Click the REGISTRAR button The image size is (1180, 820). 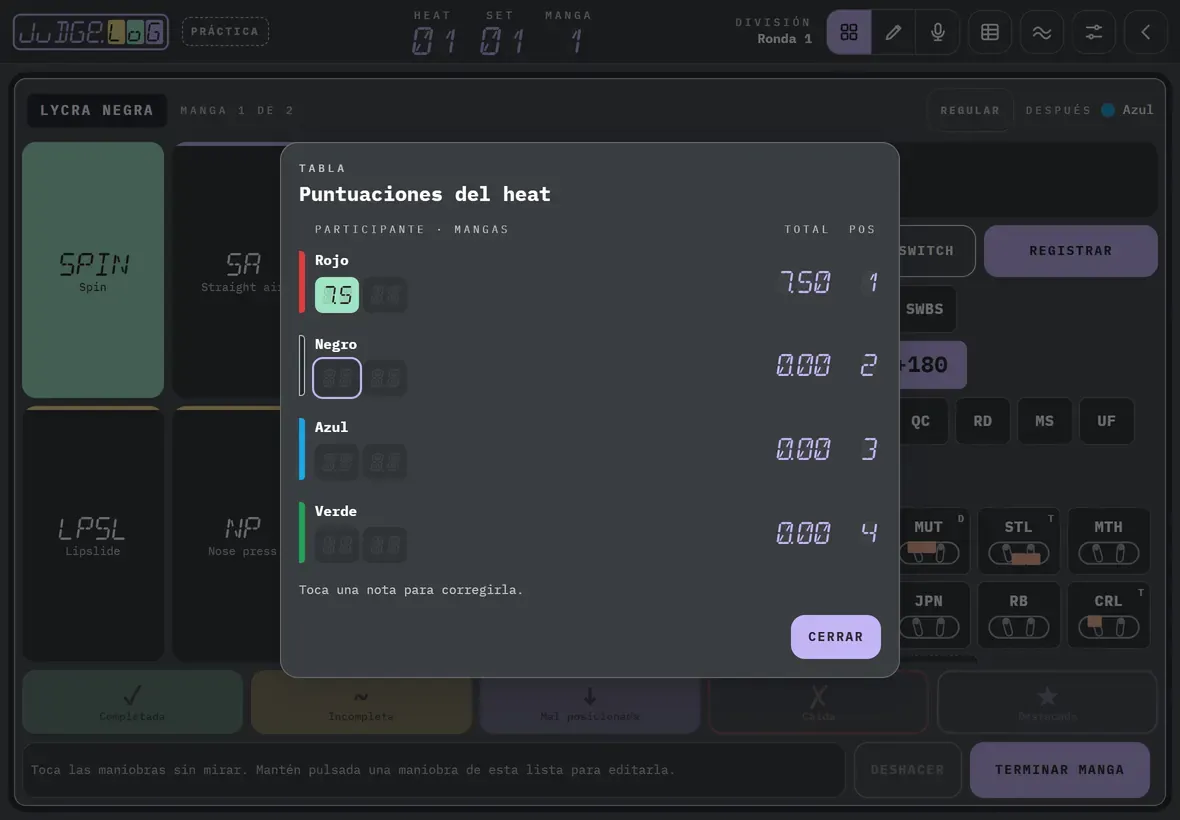[x=1070, y=251]
